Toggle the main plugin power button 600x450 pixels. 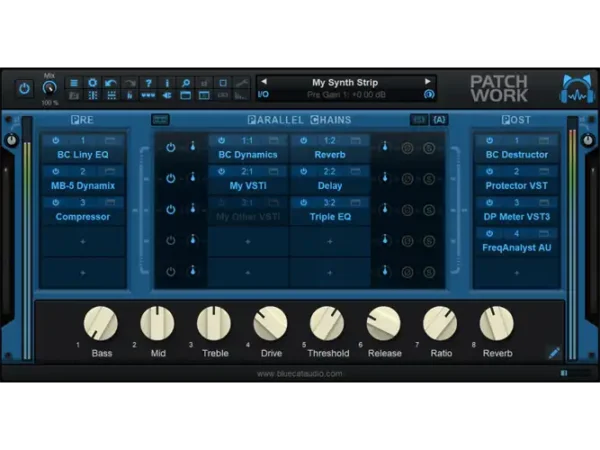point(24,88)
